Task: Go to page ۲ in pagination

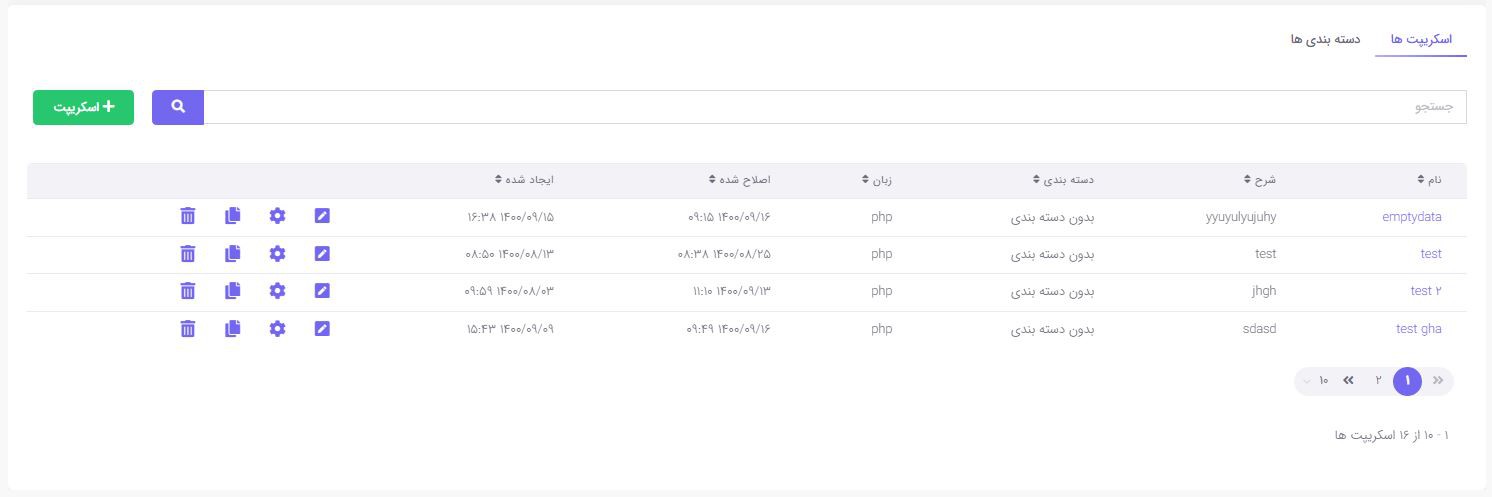Action: pyautogui.click(x=1378, y=381)
